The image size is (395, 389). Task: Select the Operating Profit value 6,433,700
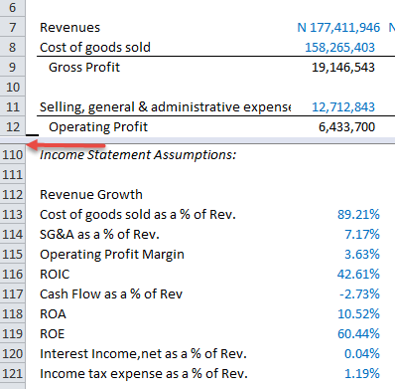tap(347, 127)
